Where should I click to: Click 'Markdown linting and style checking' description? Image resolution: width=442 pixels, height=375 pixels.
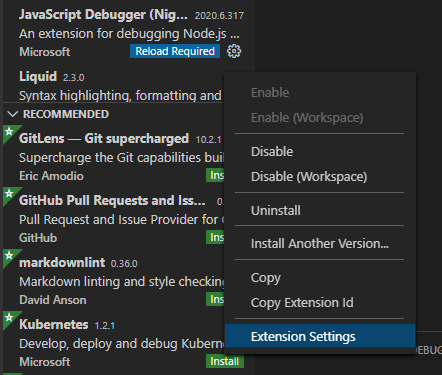pyautogui.click(x=122, y=282)
